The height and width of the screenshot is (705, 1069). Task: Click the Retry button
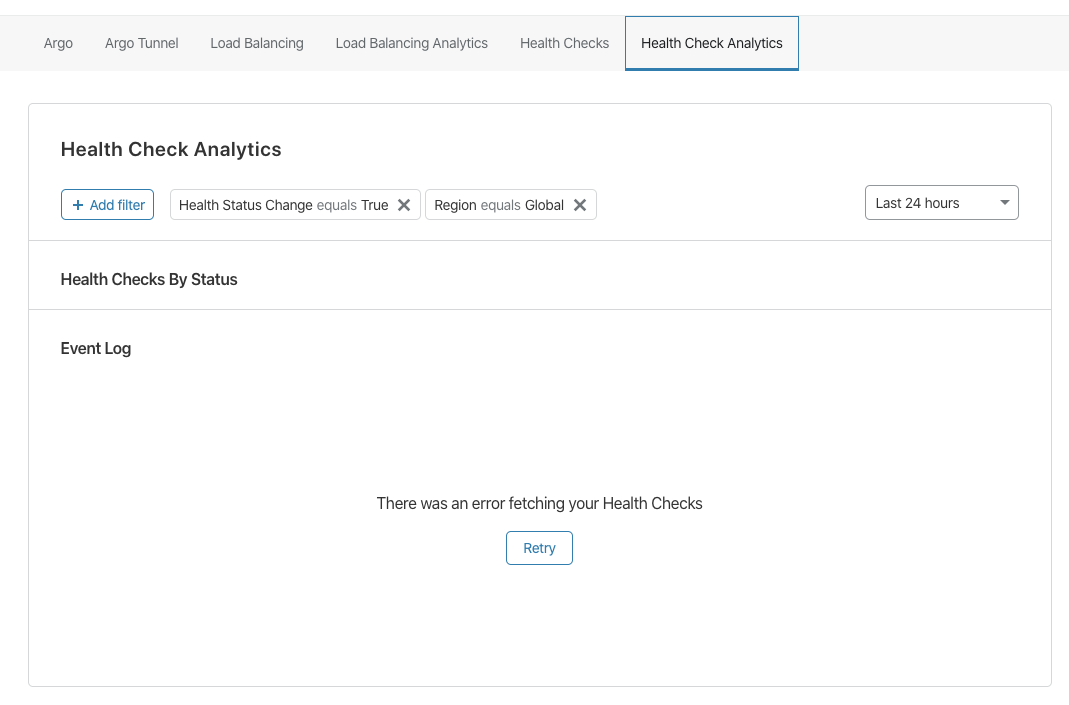pyautogui.click(x=539, y=548)
